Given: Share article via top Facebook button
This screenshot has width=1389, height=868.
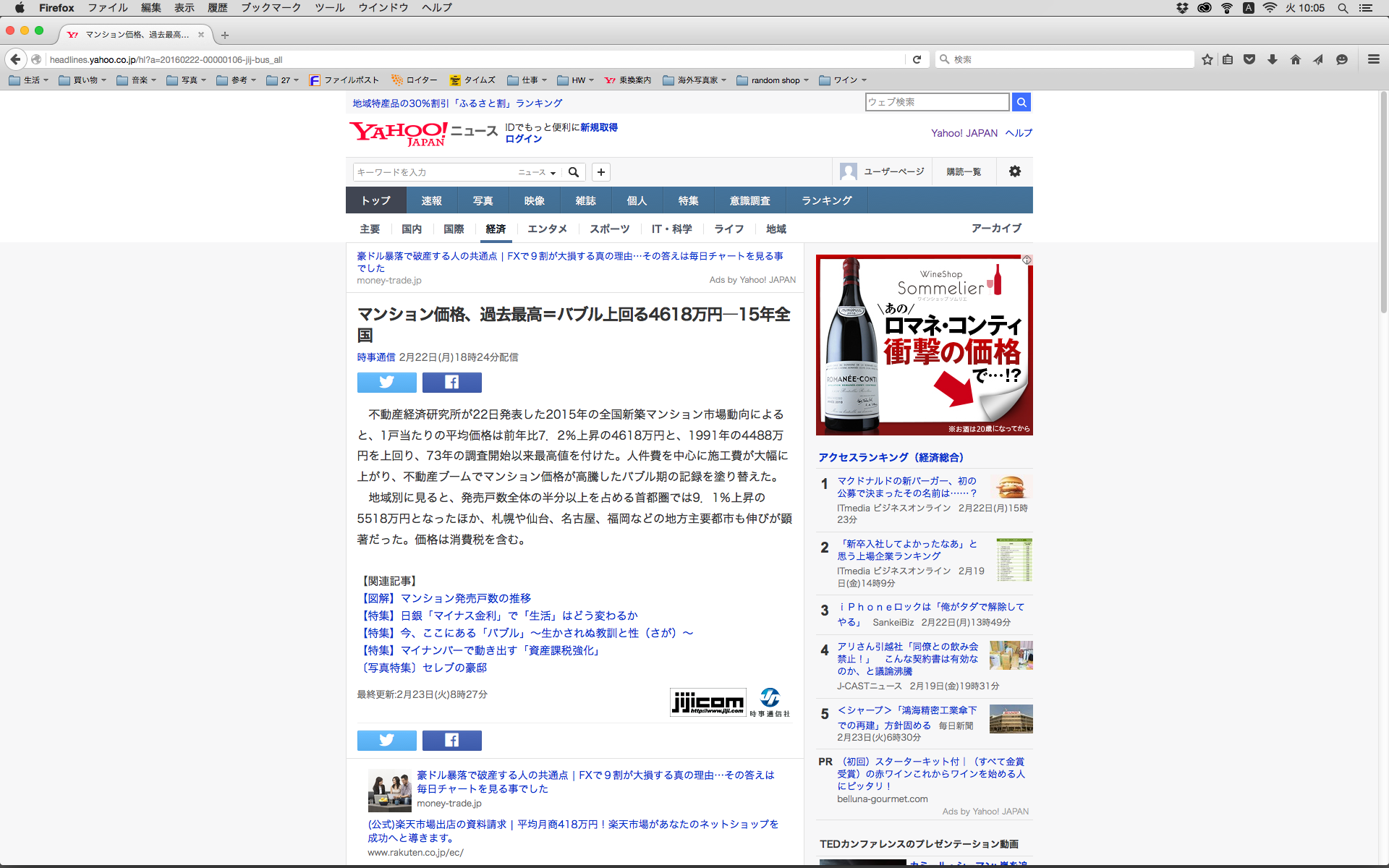Looking at the screenshot, I should pyautogui.click(x=451, y=382).
